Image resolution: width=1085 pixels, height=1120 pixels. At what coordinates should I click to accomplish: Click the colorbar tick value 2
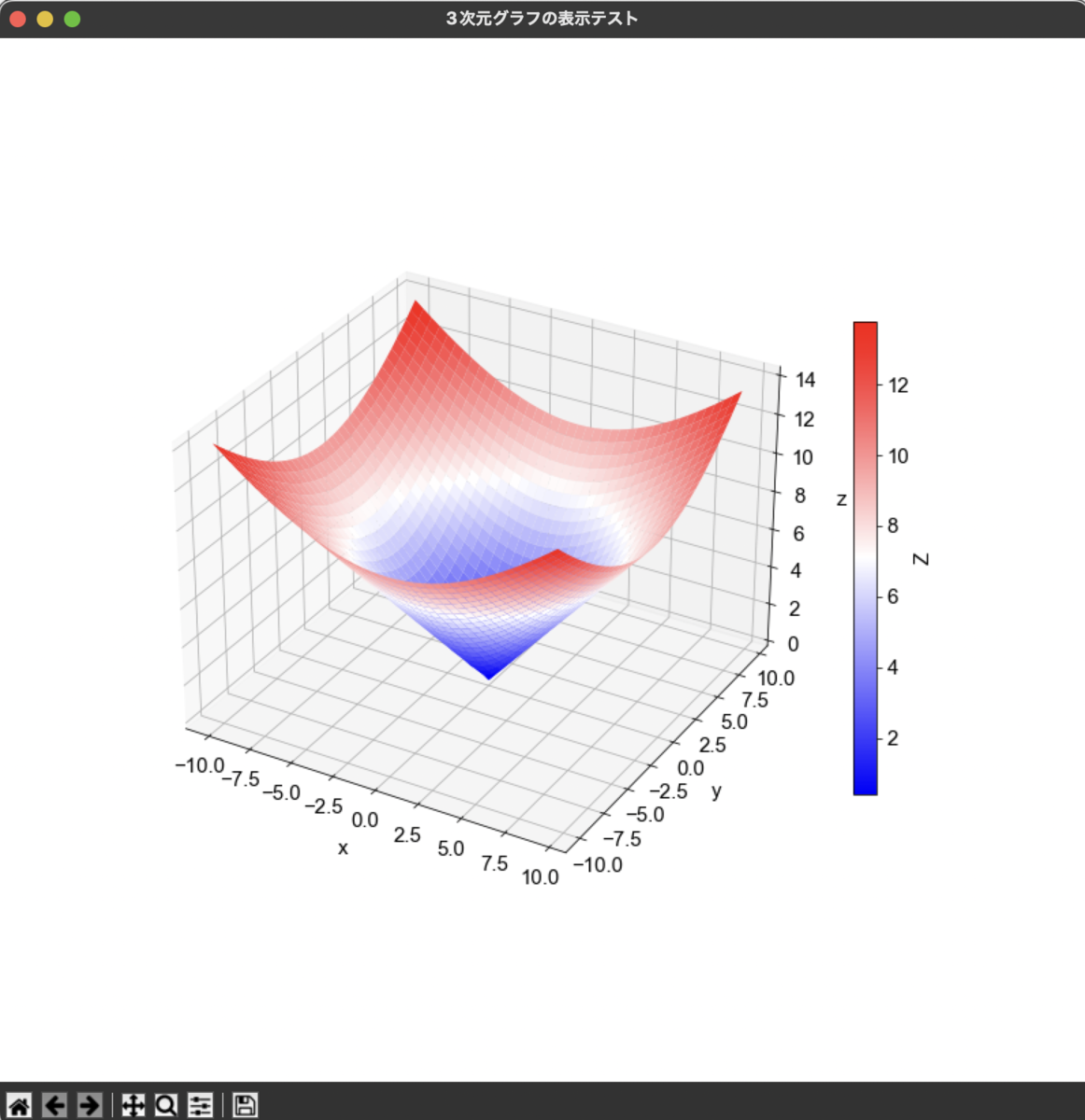point(893,738)
